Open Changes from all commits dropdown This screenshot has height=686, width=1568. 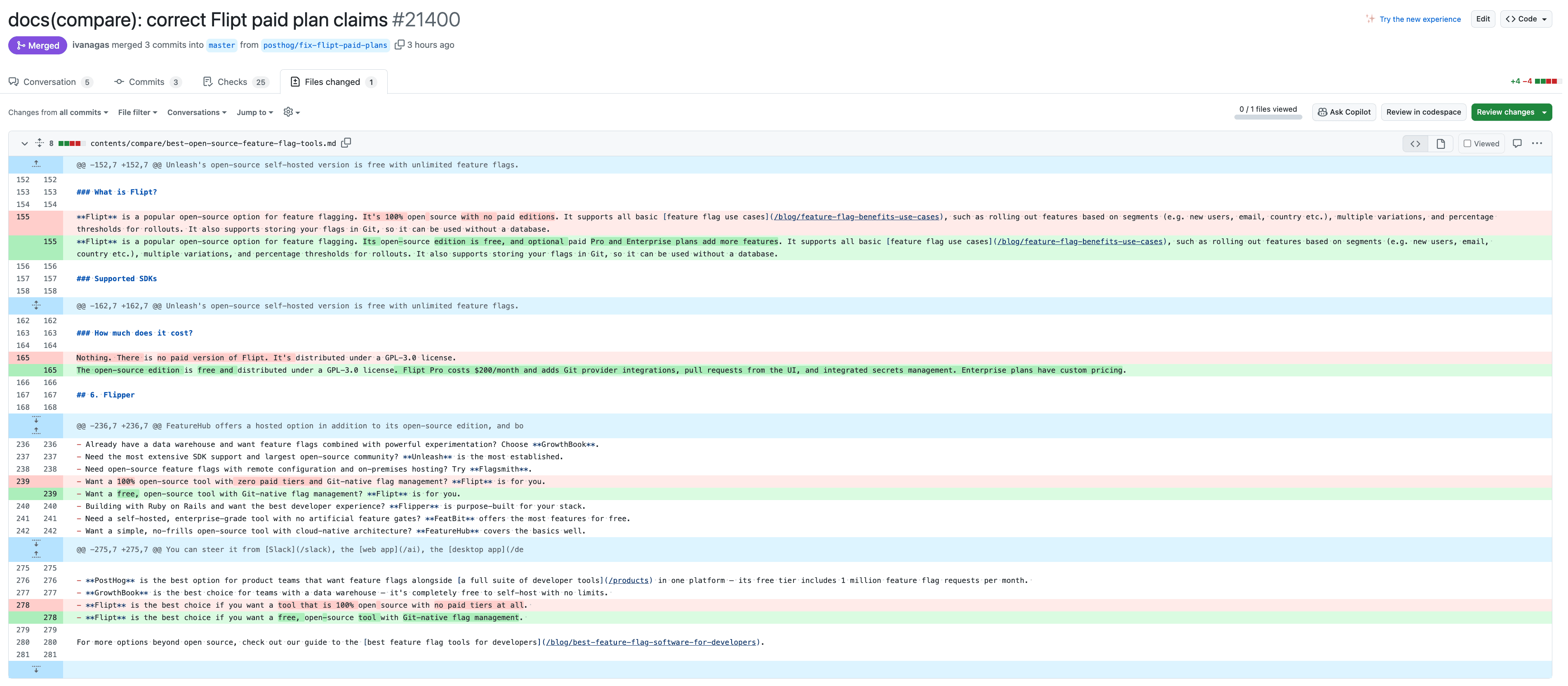click(58, 112)
